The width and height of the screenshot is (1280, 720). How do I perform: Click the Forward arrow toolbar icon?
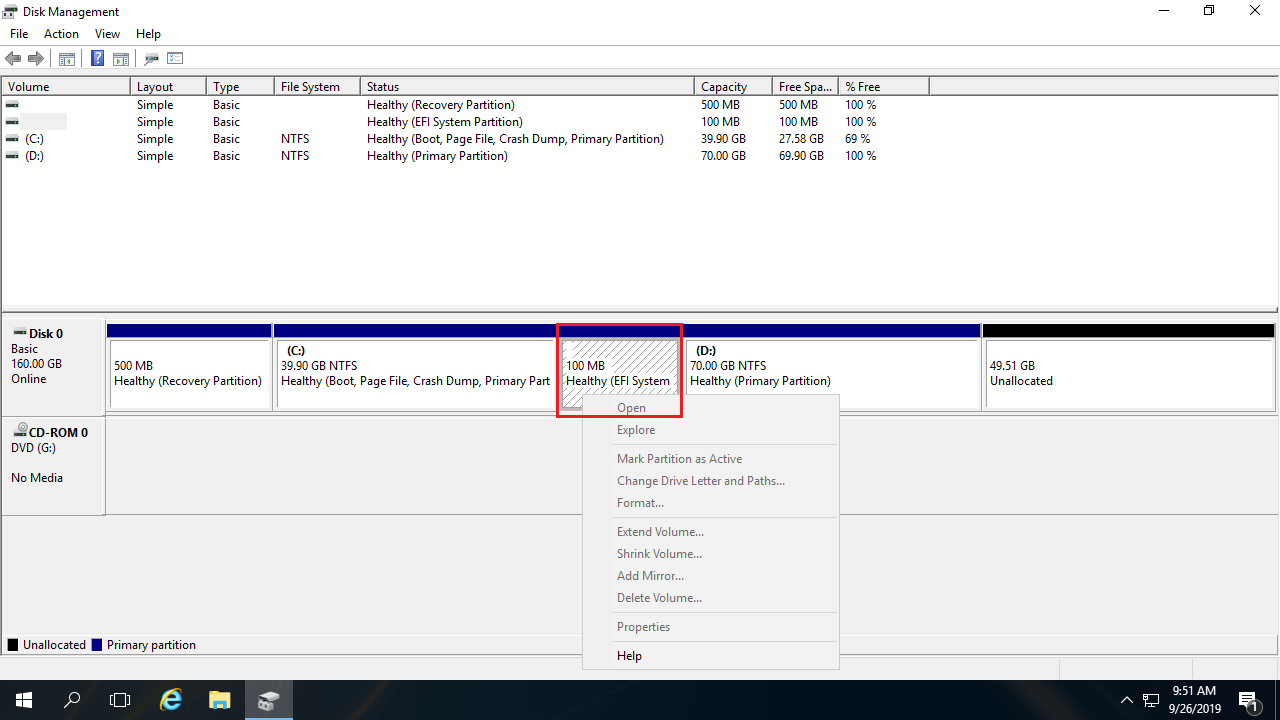point(36,59)
